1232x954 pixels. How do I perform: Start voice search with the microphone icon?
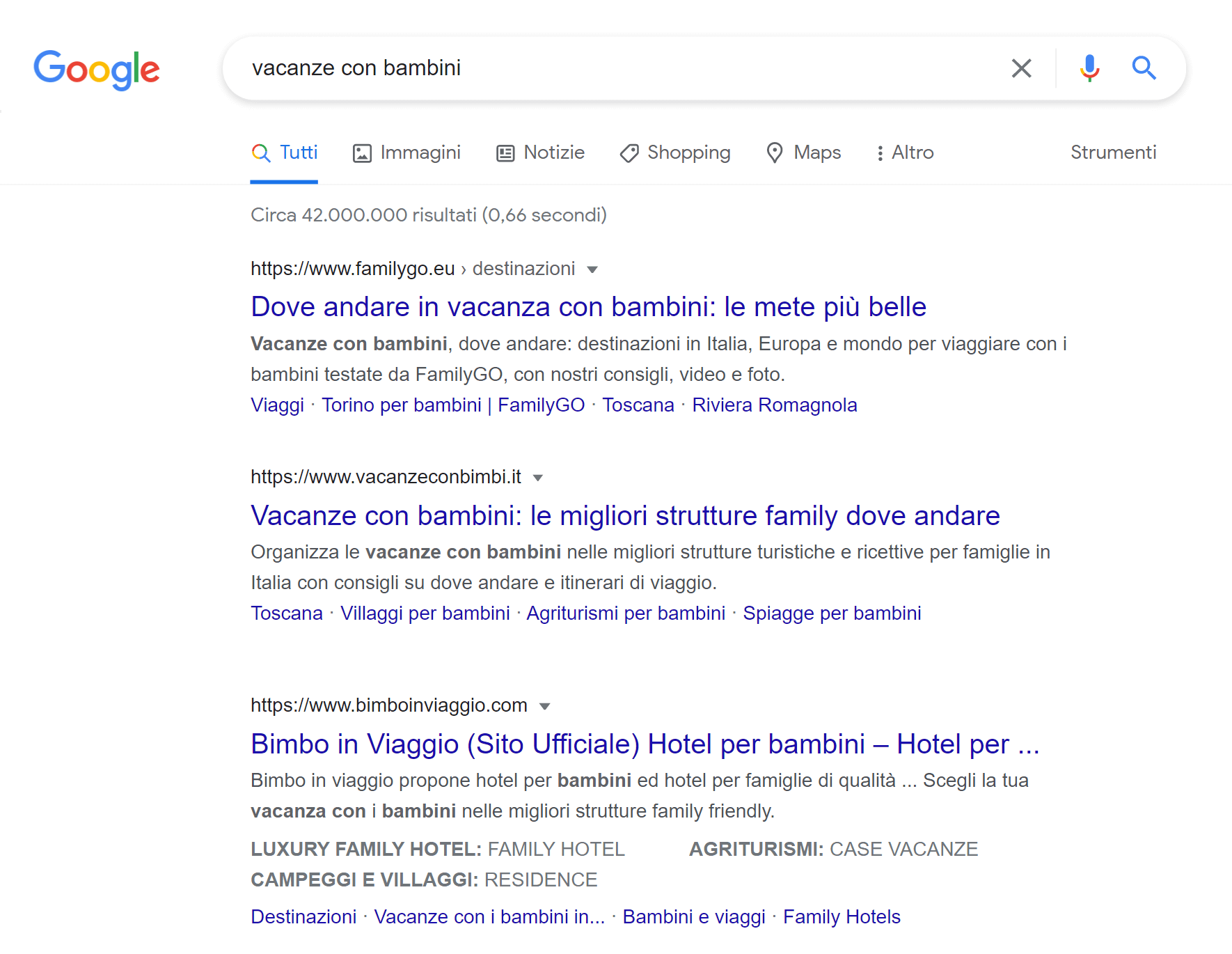[x=1089, y=68]
